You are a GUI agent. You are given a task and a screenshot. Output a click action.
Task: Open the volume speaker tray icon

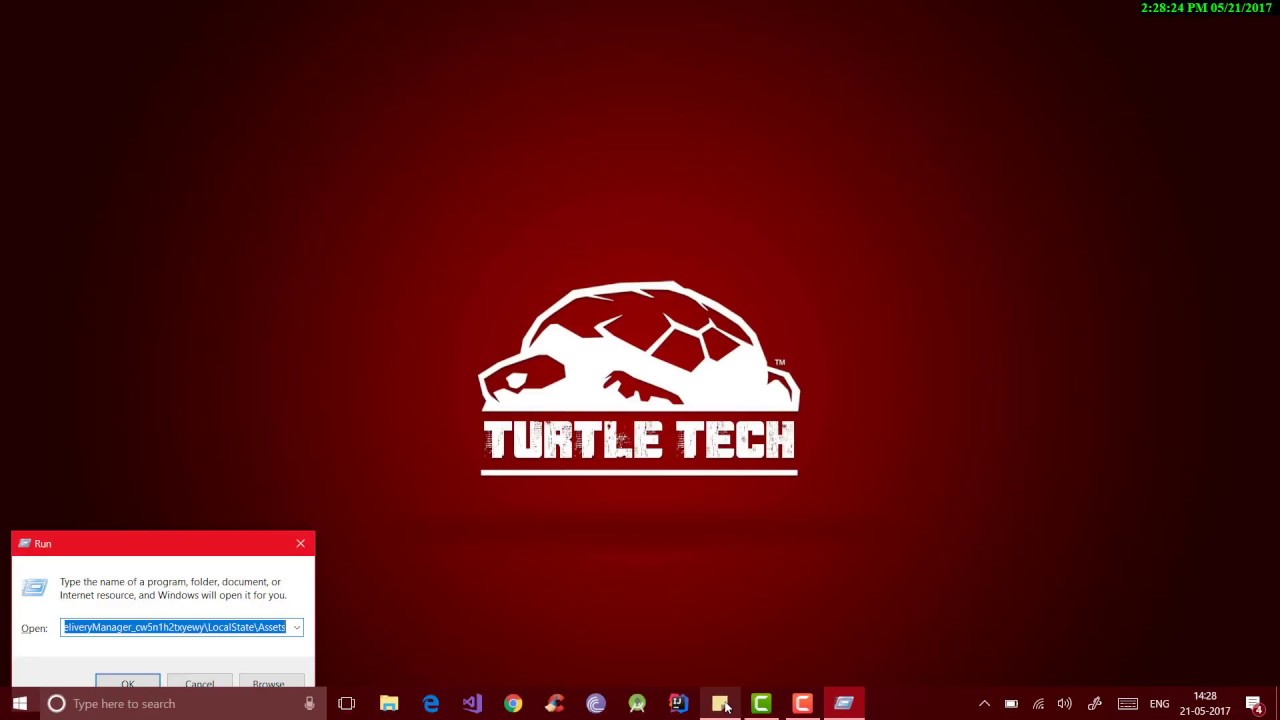point(1065,704)
